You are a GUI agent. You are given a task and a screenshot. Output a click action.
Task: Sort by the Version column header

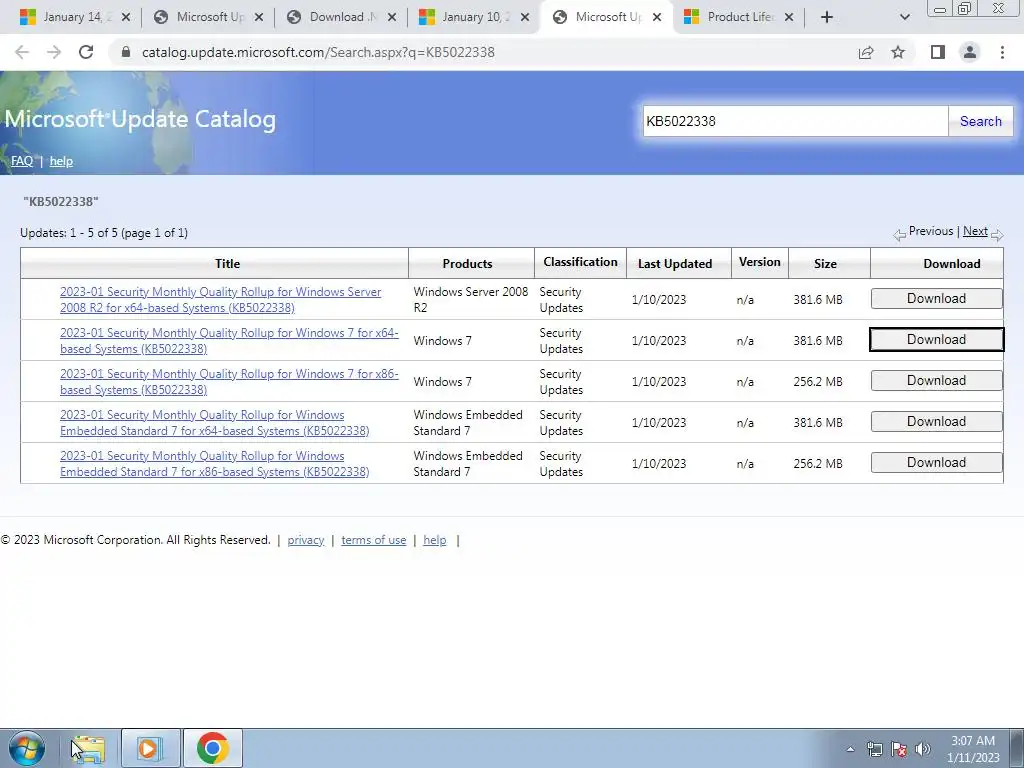point(760,262)
